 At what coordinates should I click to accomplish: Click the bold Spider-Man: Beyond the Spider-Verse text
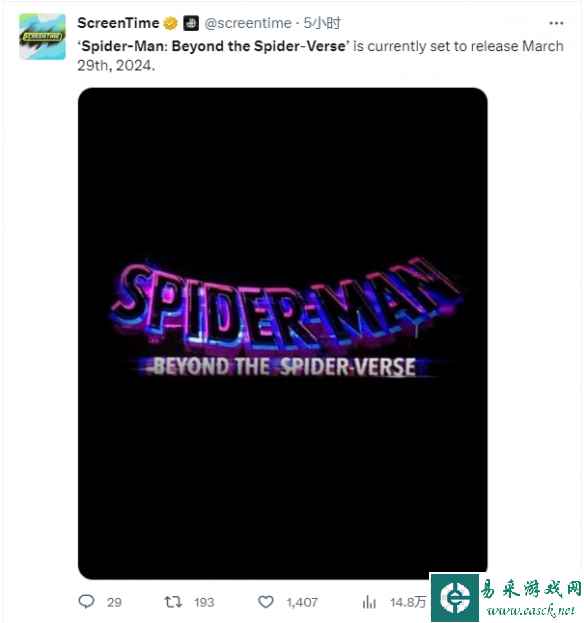coord(214,46)
